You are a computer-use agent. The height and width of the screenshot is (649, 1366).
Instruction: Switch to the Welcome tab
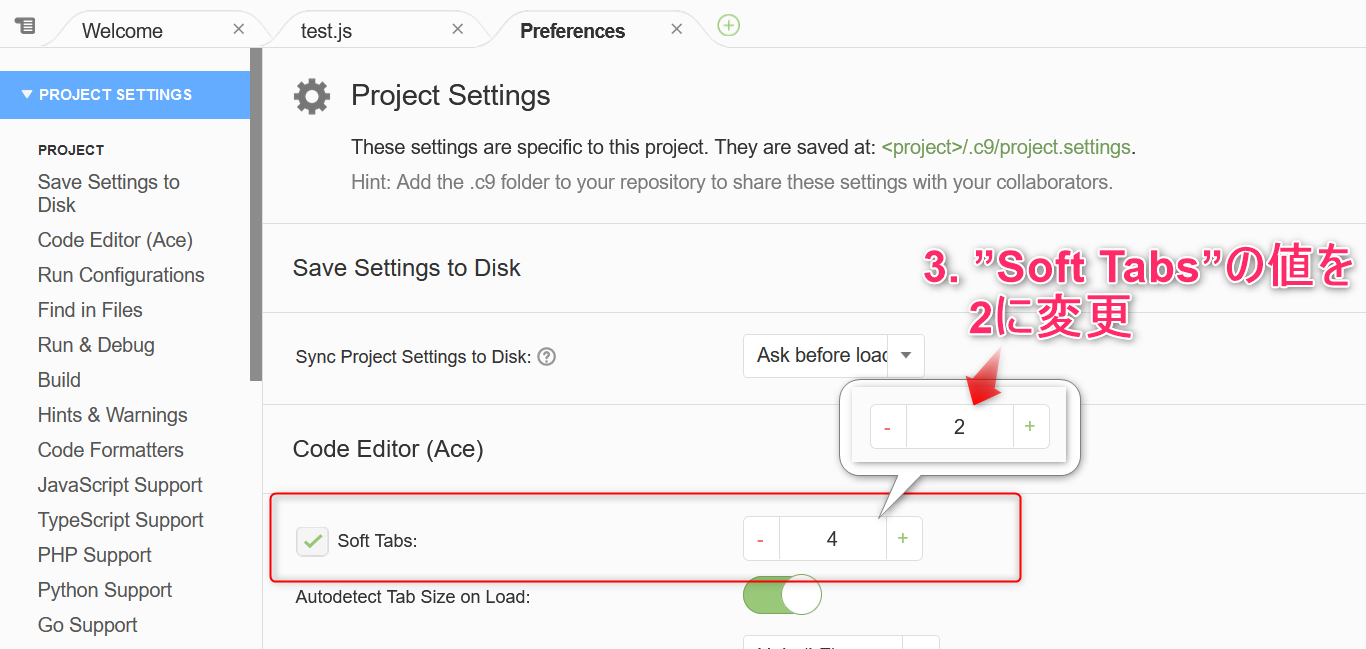point(122,31)
